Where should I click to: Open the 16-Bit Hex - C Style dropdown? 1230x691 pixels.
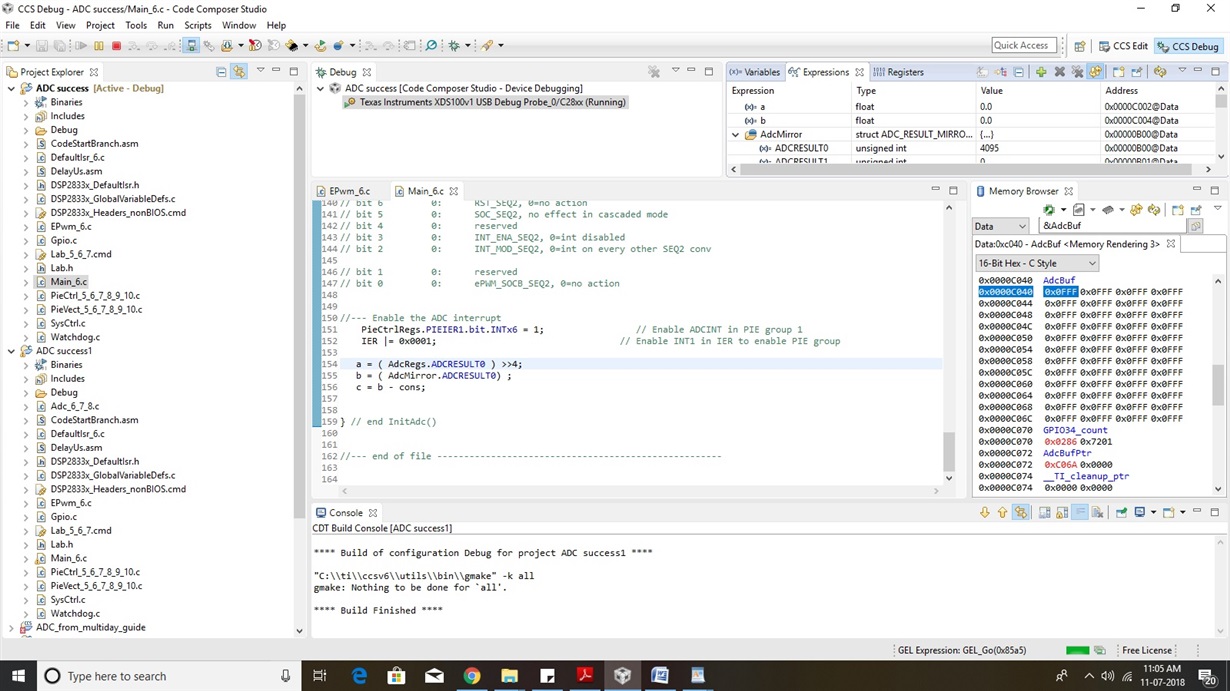[1036, 263]
